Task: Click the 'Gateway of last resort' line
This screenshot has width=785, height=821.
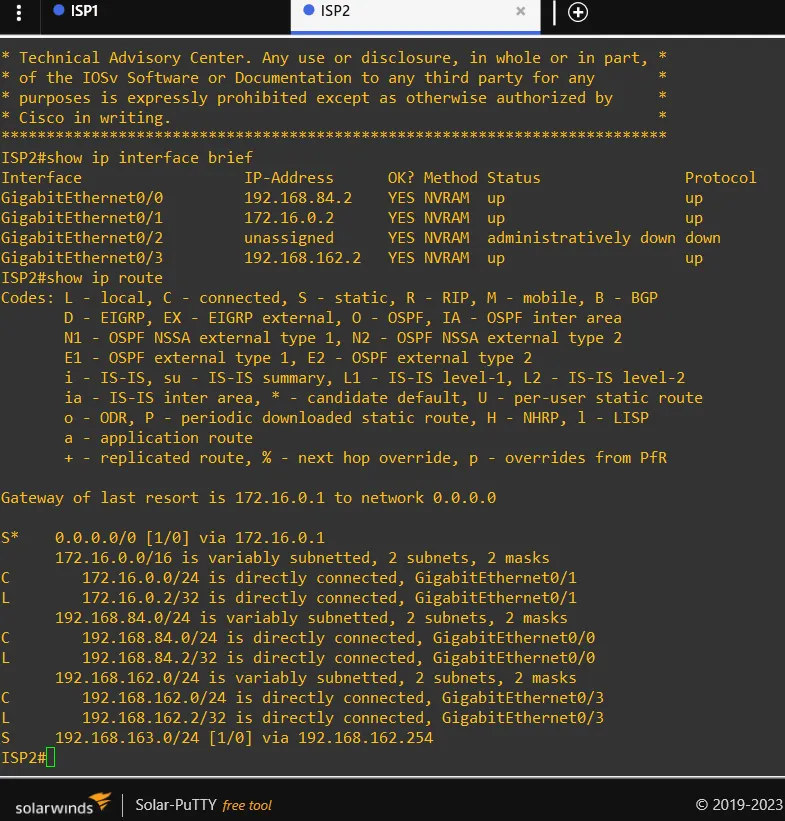Action: [248, 497]
